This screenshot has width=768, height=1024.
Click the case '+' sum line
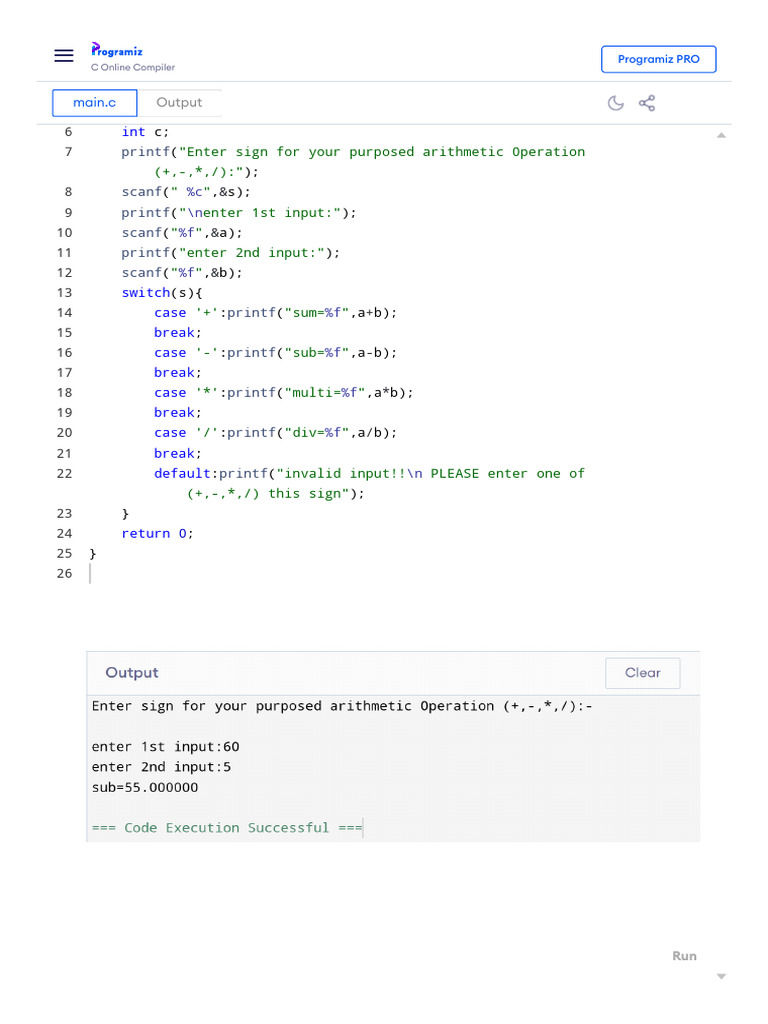coord(276,313)
